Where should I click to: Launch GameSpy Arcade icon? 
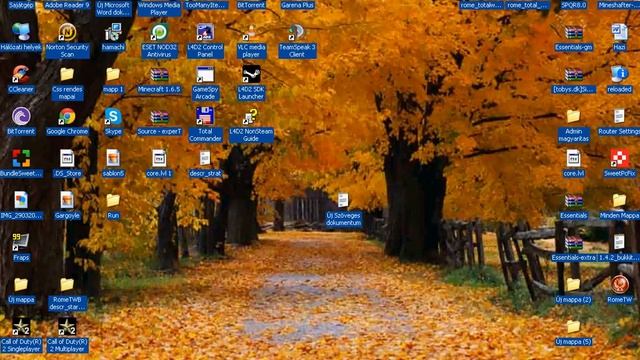(x=205, y=75)
